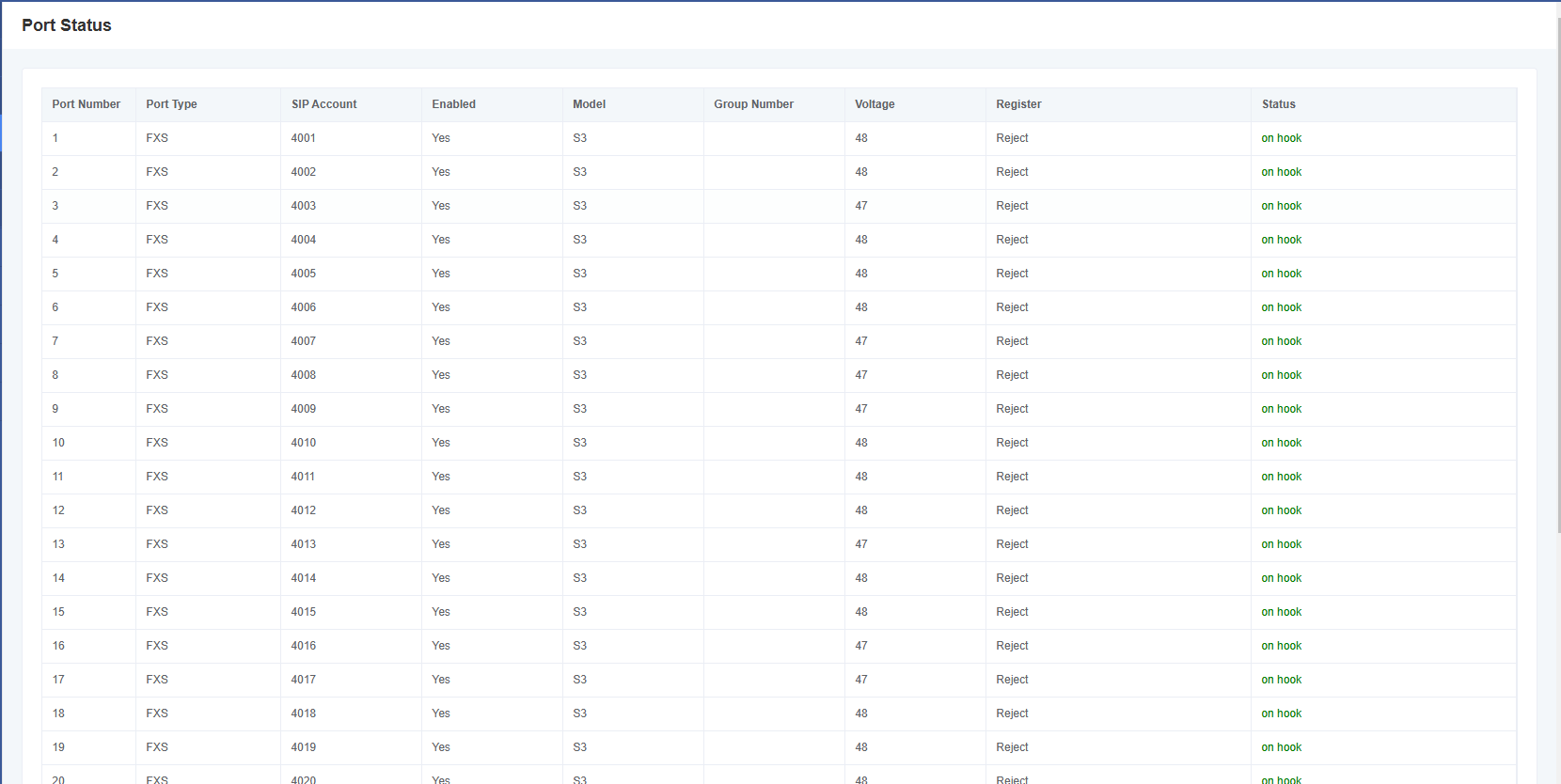Click the Yes enabled value in SIP 4016 row
Screen dimensions: 1561x784
click(x=441, y=646)
